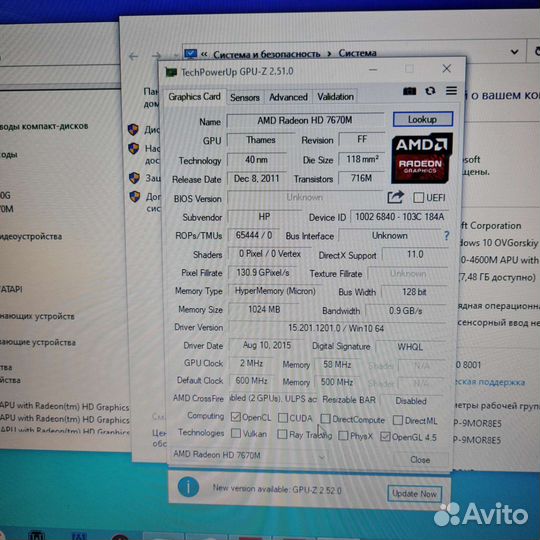Click the Device ID field value
The width and height of the screenshot is (540, 540).
(x=399, y=217)
